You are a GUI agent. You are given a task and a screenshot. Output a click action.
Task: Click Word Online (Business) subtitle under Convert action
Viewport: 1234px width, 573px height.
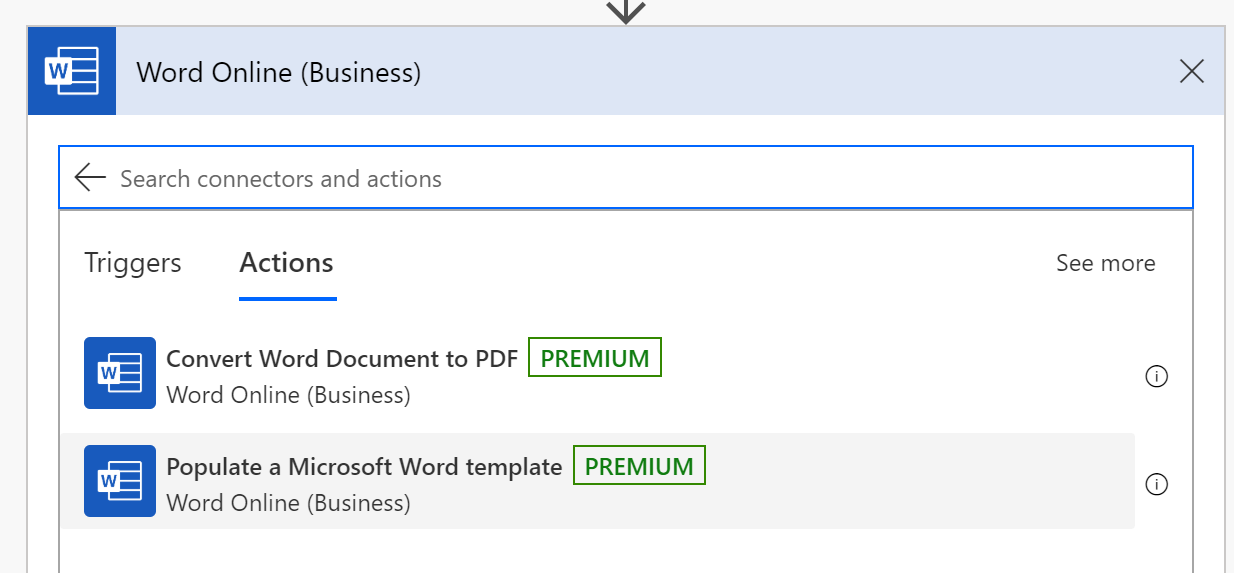(x=288, y=395)
